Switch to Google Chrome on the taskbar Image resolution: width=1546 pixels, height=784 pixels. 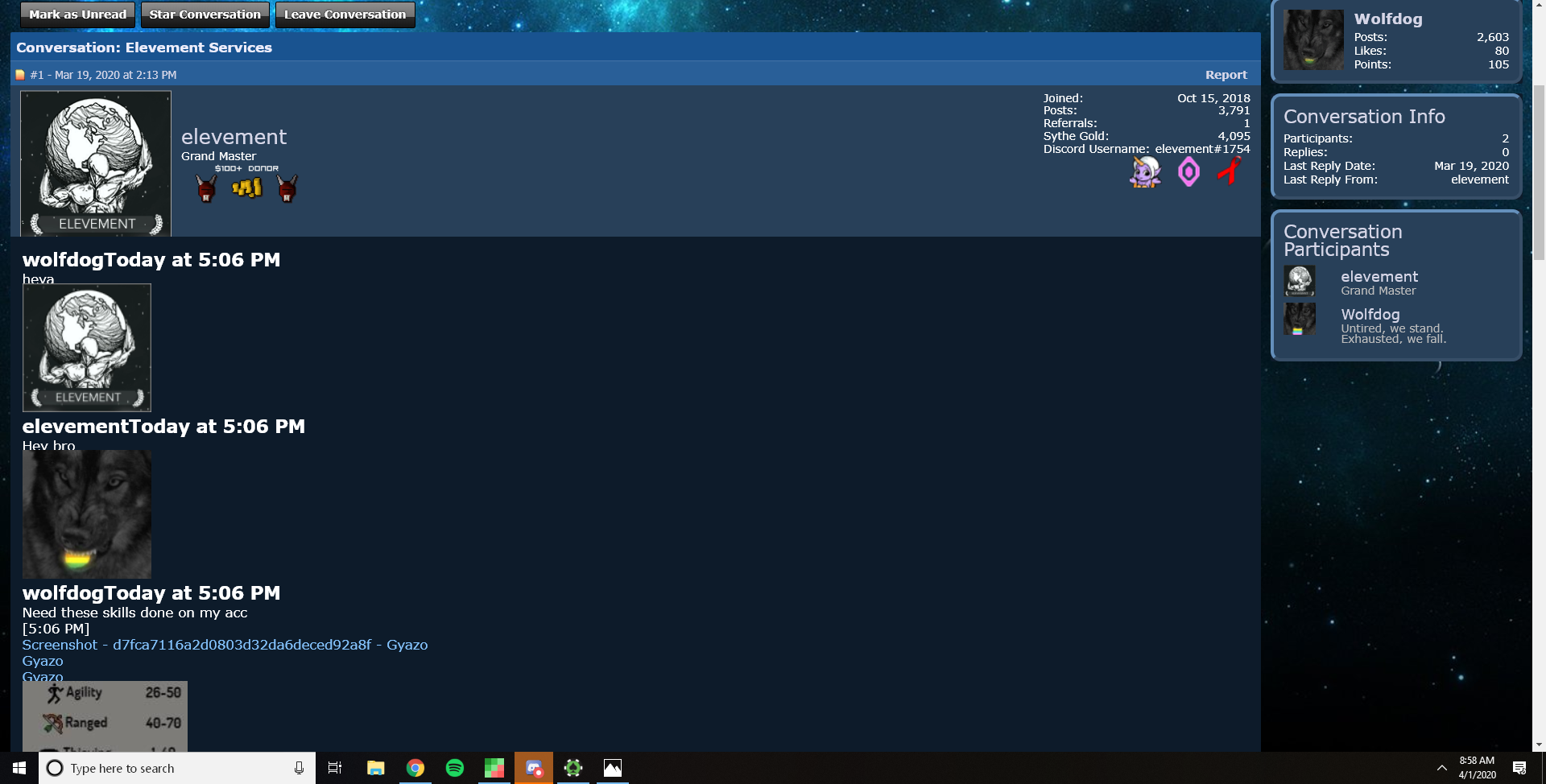(x=415, y=768)
